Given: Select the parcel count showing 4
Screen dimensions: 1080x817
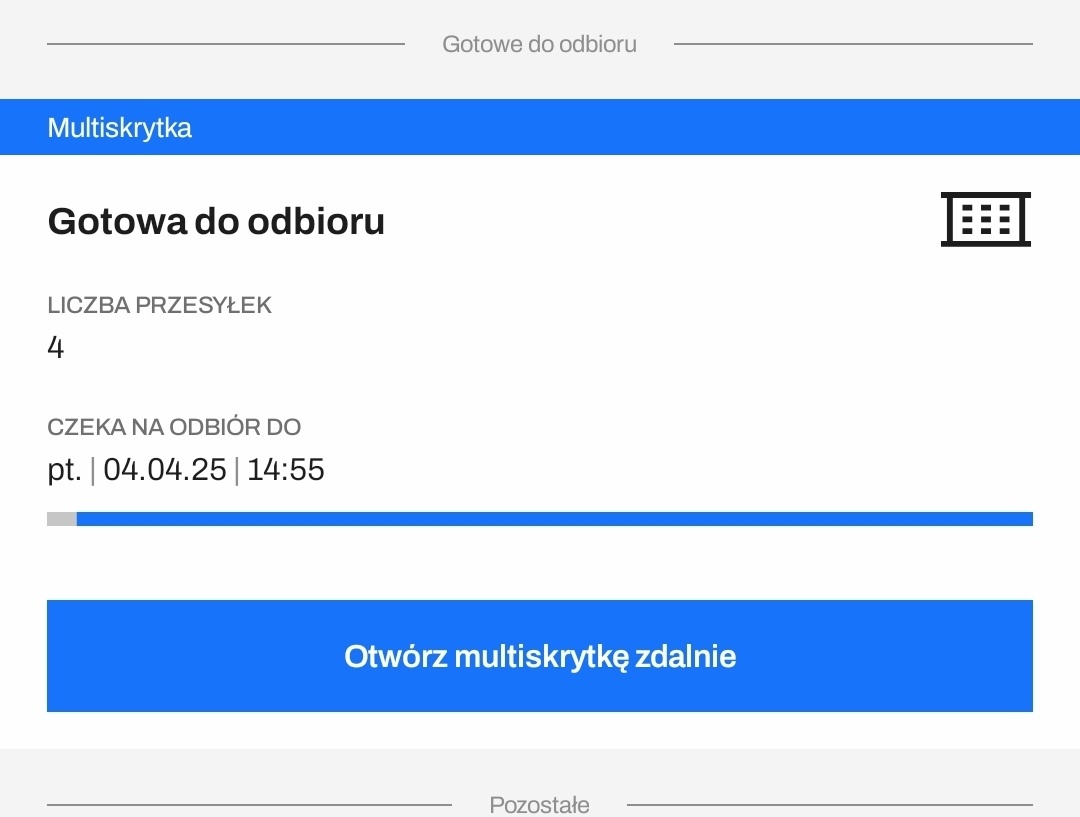Looking at the screenshot, I should coord(57,347).
